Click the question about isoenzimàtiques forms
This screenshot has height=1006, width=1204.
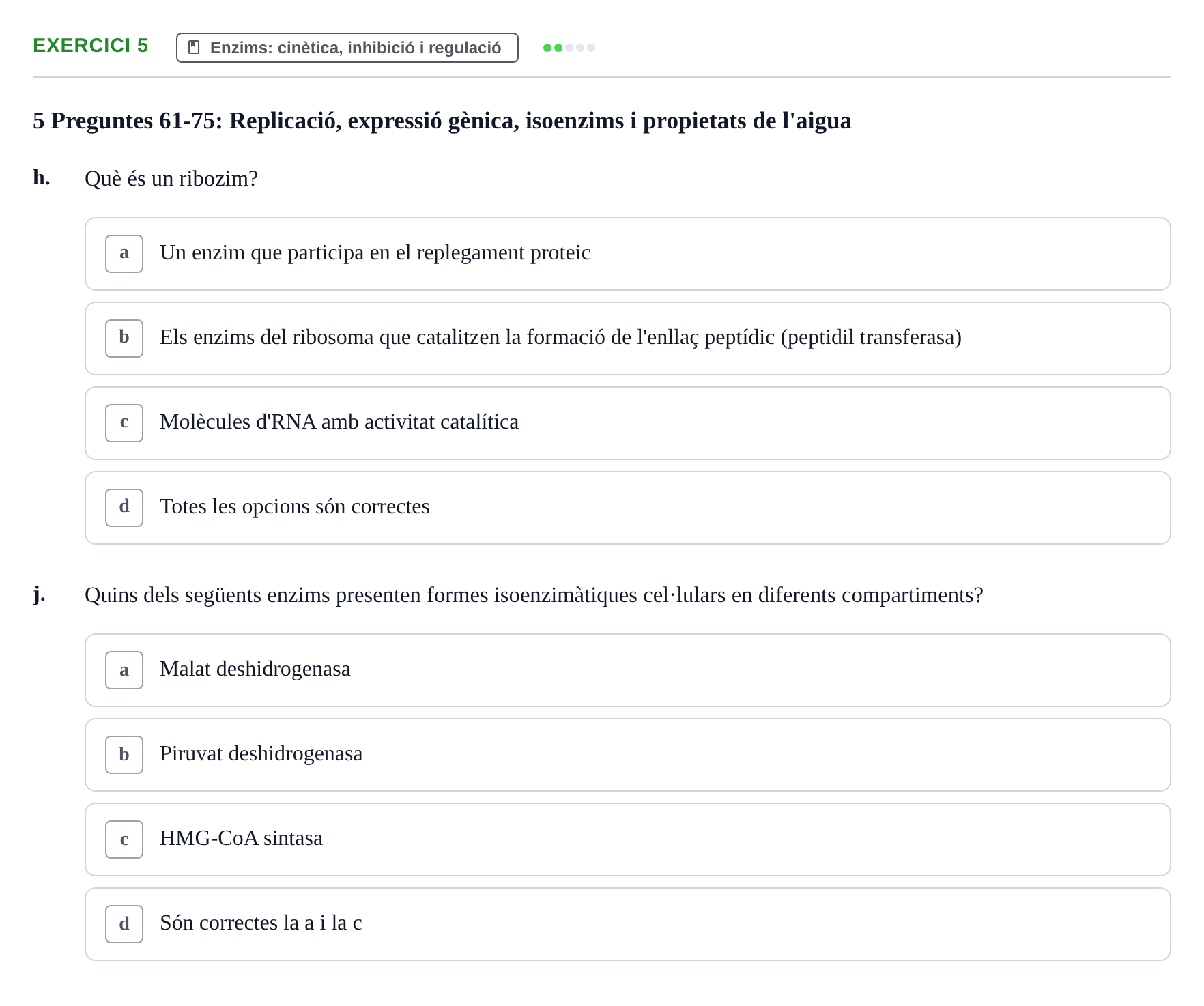(534, 595)
